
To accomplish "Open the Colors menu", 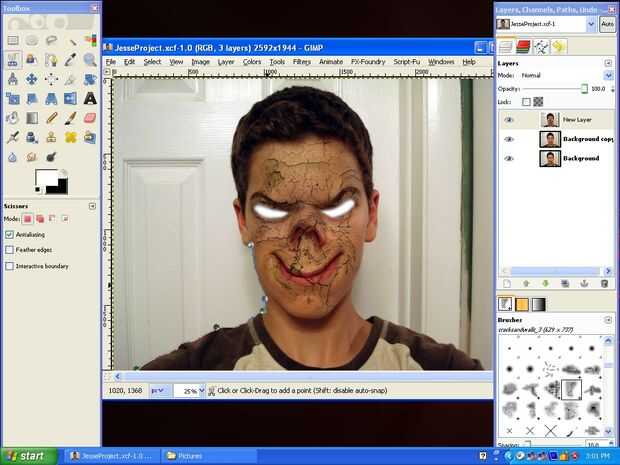I will click(x=252, y=62).
